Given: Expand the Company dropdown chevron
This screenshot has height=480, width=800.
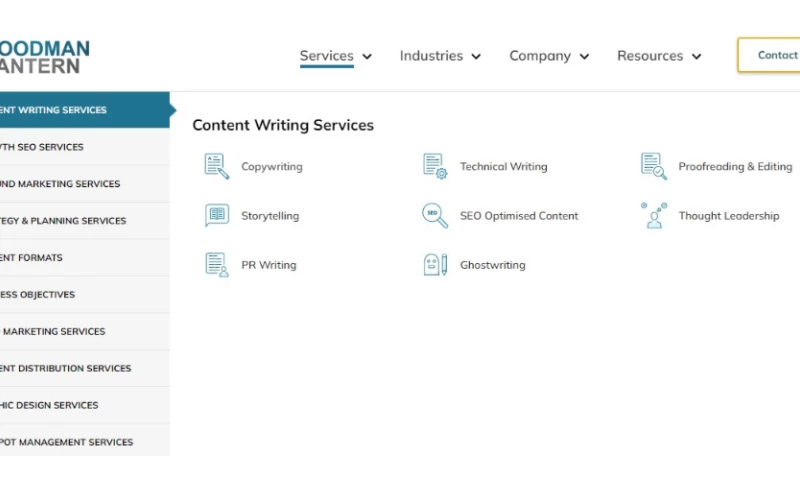Looking at the screenshot, I should [584, 57].
